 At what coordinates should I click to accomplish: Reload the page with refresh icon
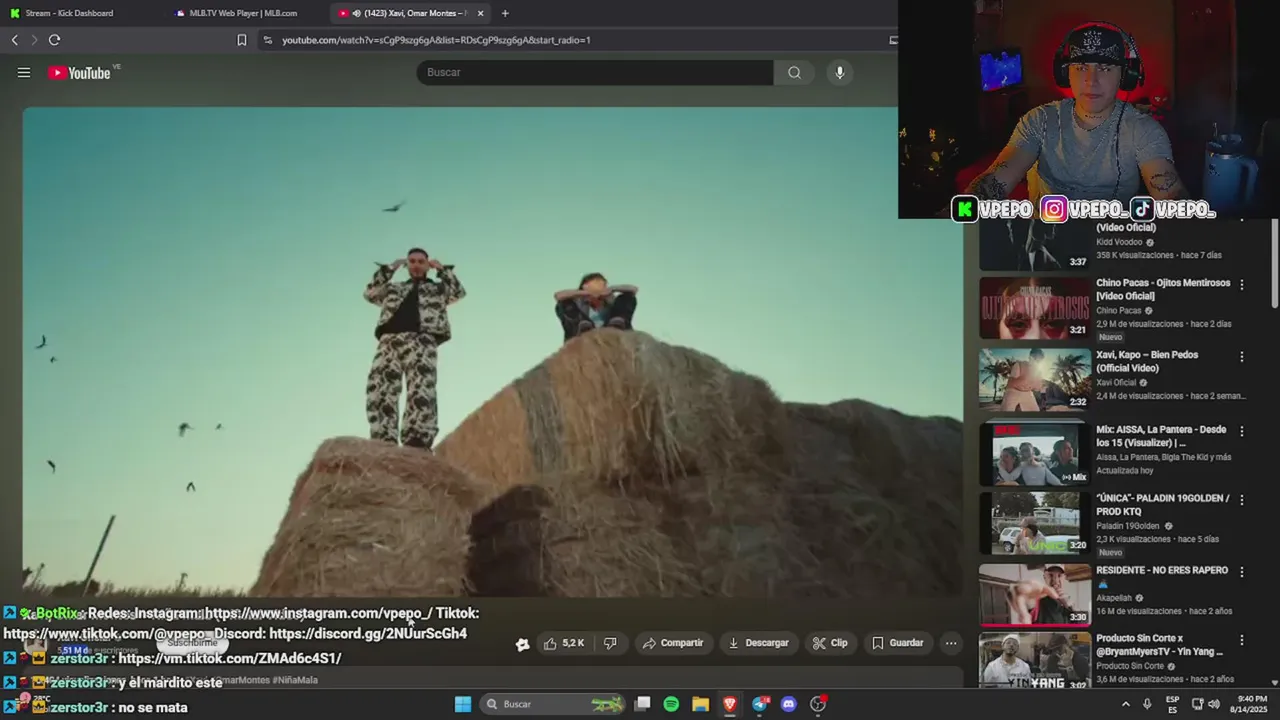[x=54, y=40]
